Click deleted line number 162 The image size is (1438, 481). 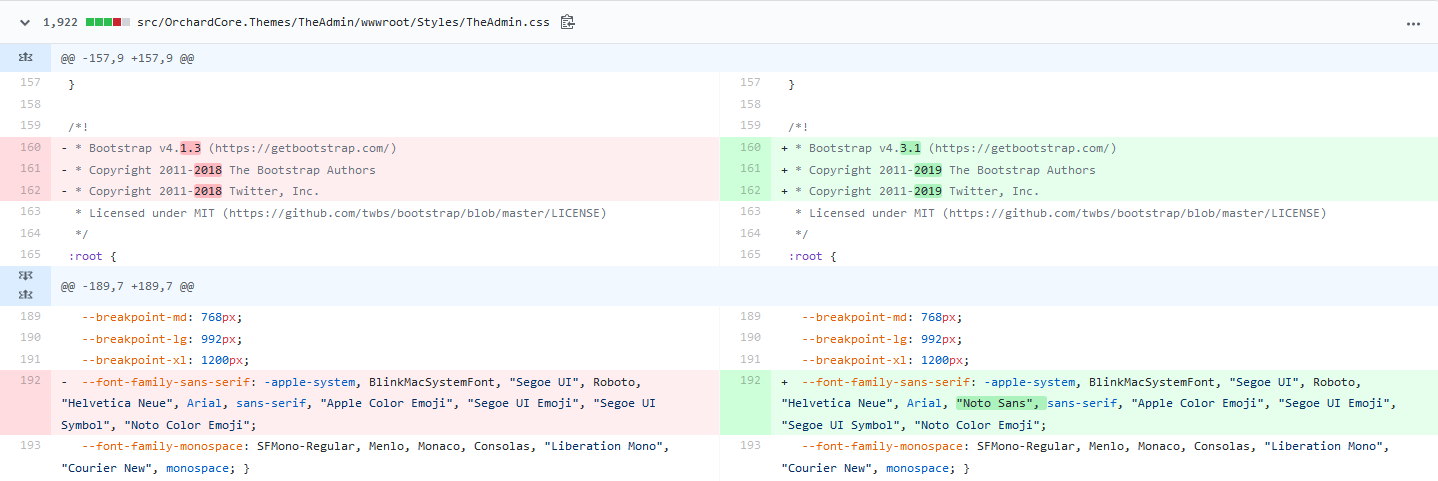pos(25,191)
